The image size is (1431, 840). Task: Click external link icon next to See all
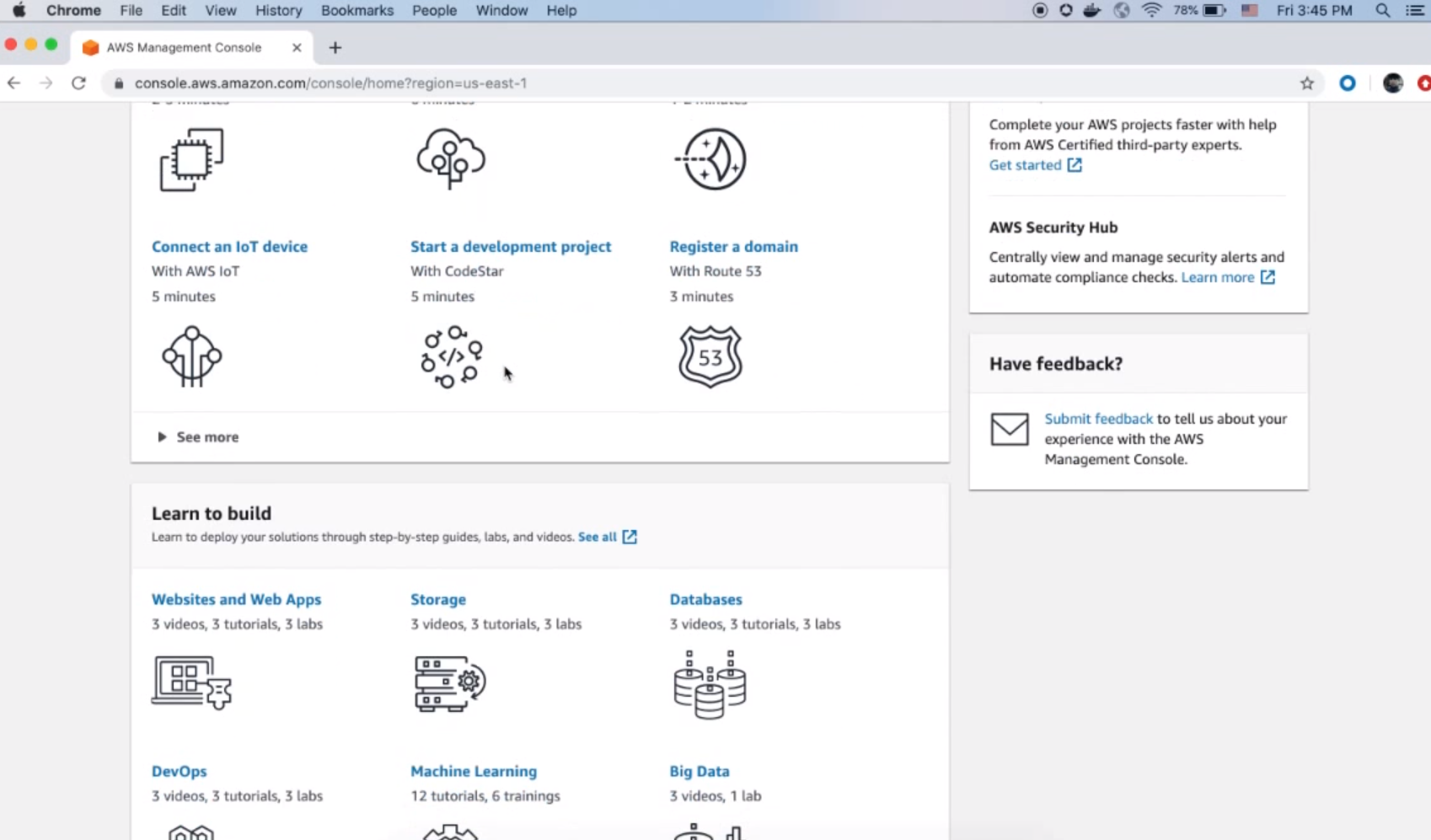[x=630, y=537]
